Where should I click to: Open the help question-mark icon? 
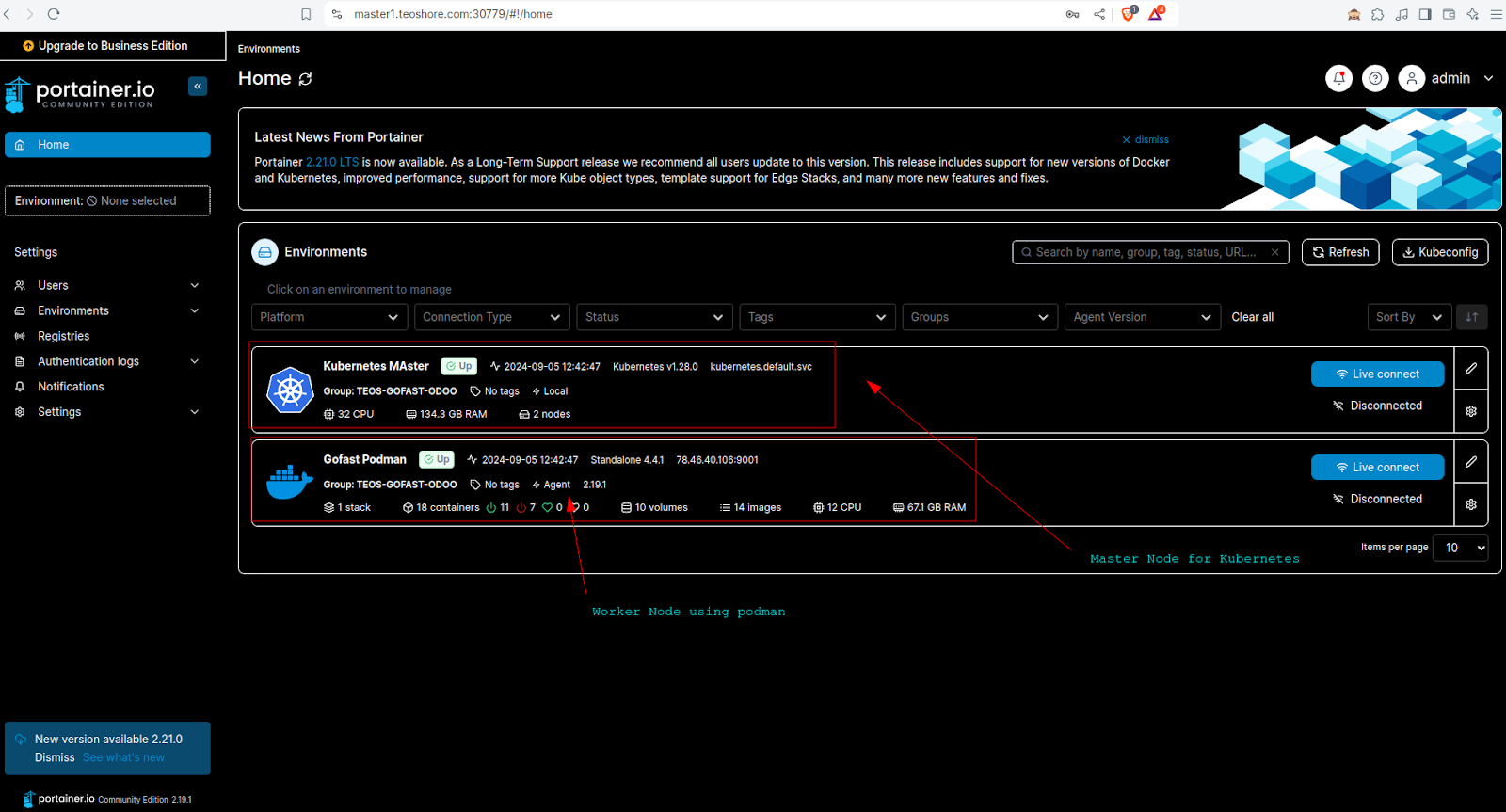[x=1375, y=78]
